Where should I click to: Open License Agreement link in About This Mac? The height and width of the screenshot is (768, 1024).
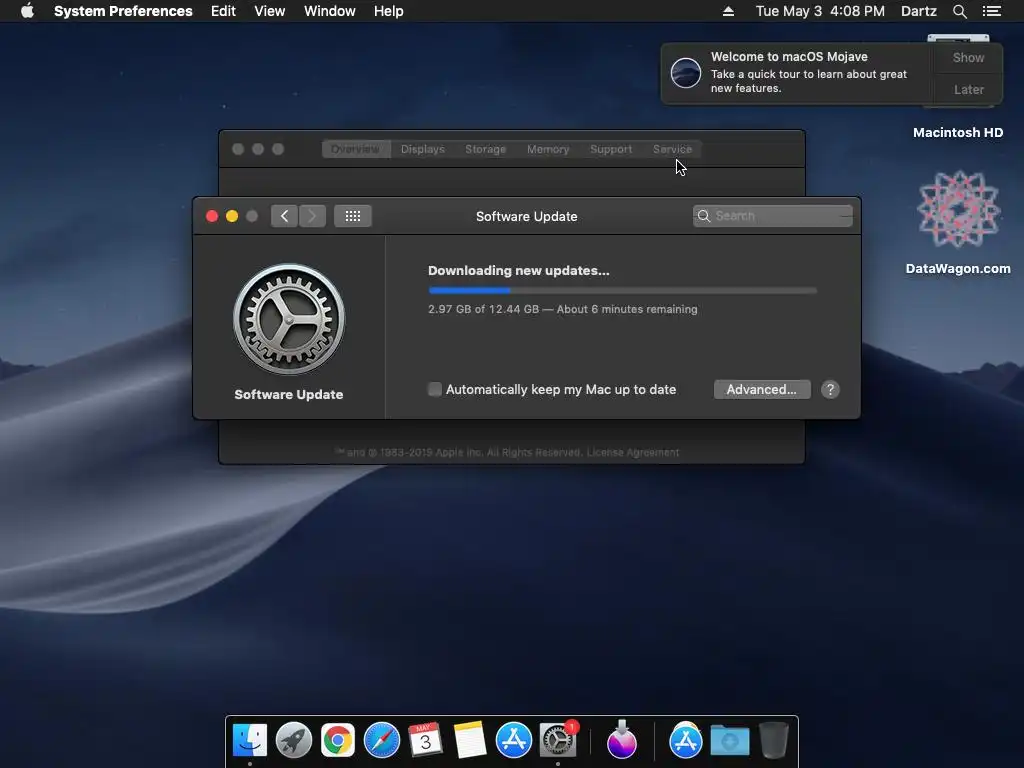tap(632, 452)
